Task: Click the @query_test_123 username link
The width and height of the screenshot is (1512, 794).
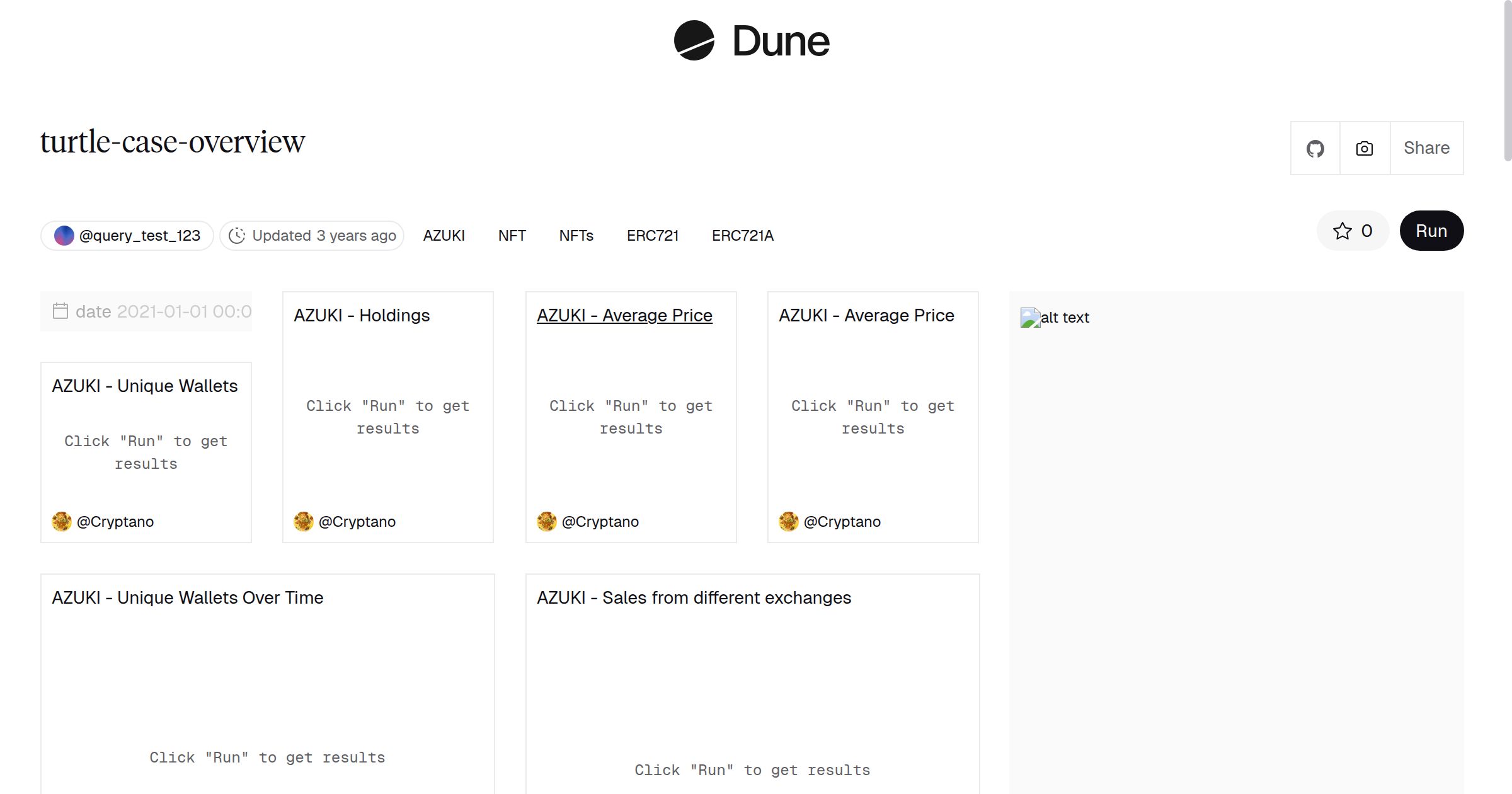Action: [140, 235]
